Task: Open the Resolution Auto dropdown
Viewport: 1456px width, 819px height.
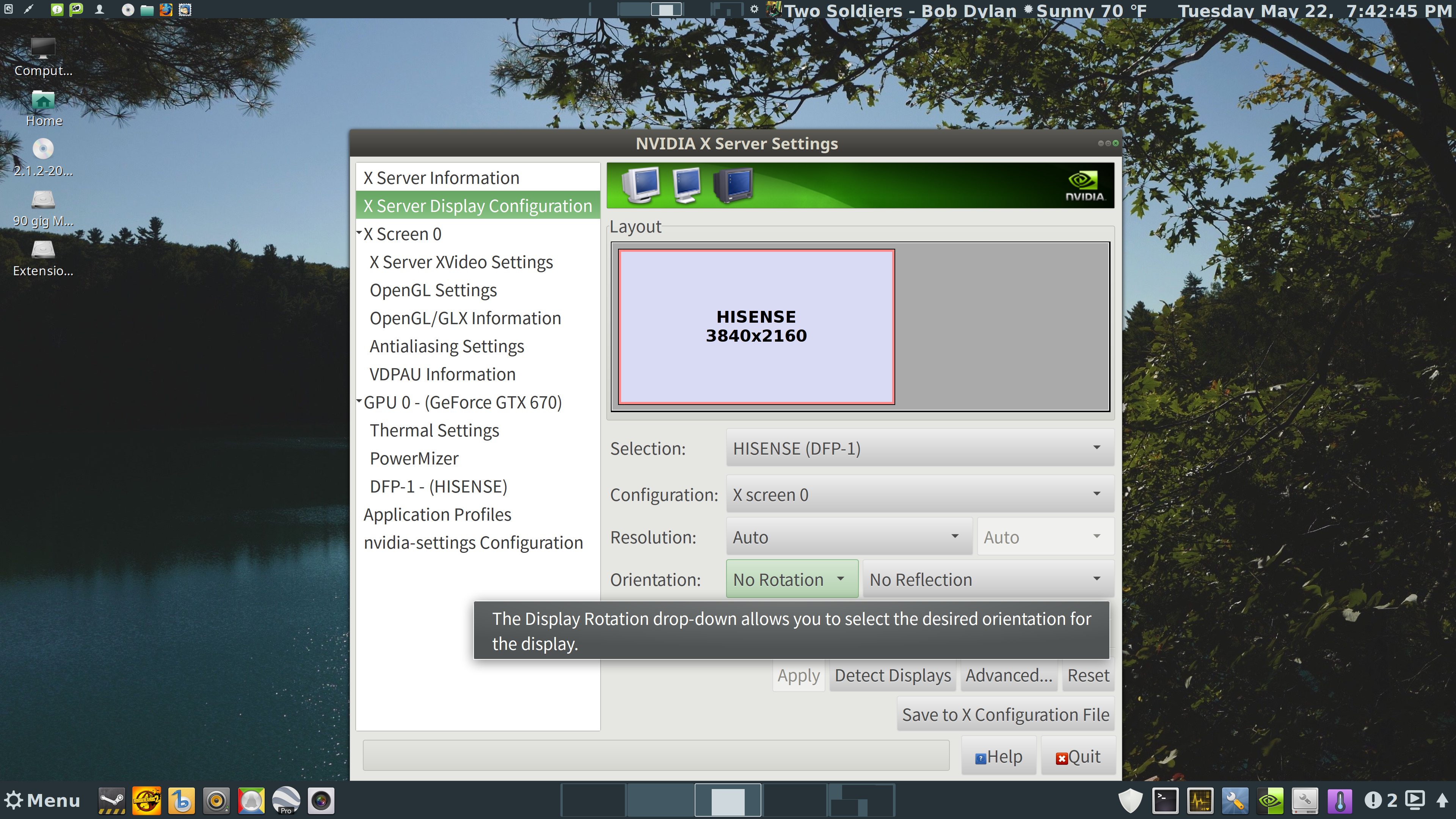Action: point(849,537)
